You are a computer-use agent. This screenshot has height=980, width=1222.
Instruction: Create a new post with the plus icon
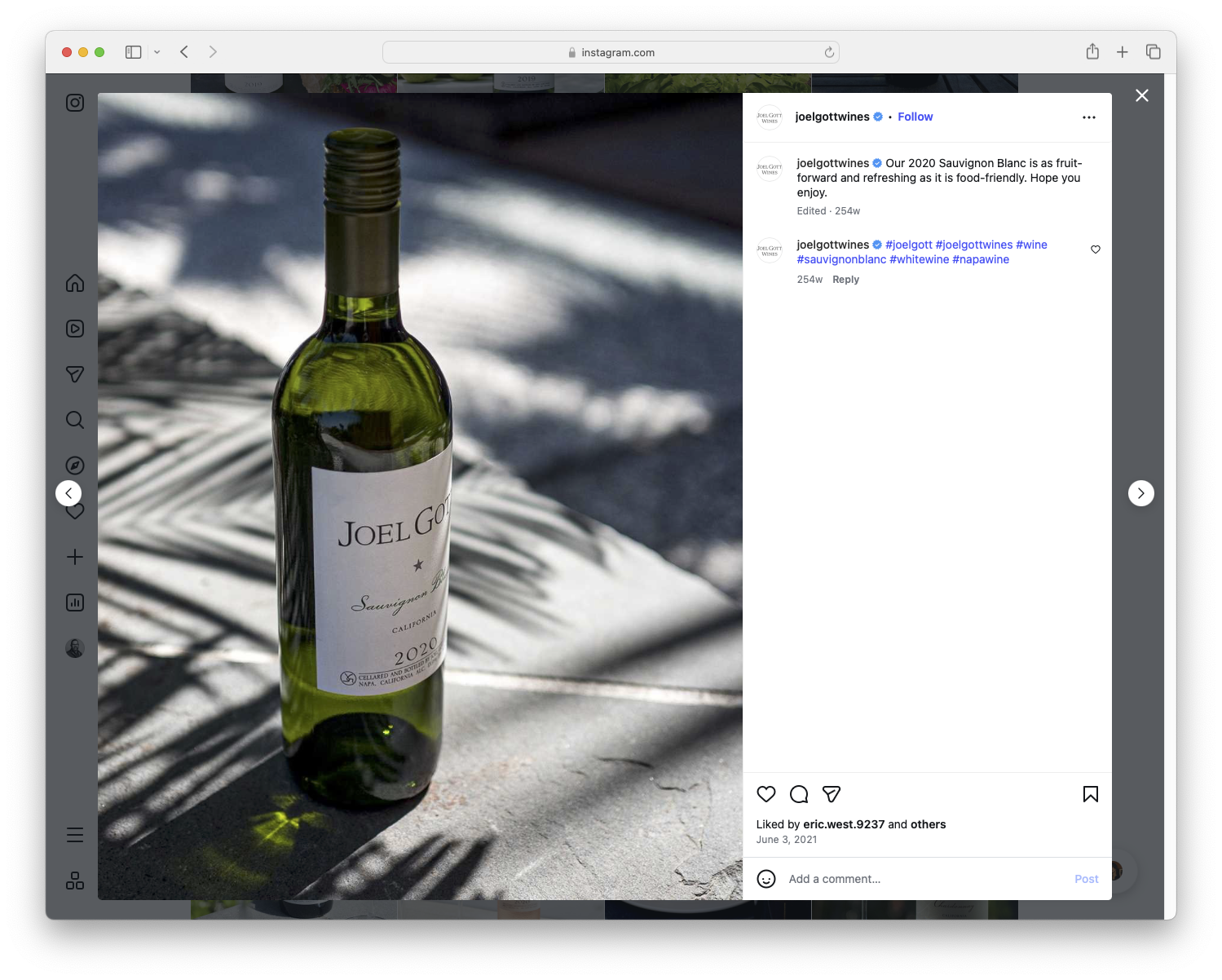74,557
